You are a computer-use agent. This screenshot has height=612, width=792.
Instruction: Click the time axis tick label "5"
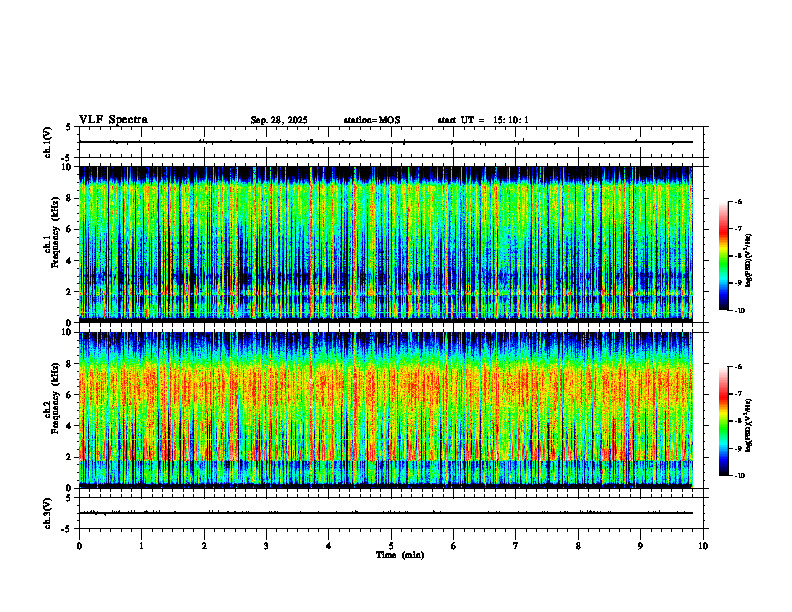391,546
